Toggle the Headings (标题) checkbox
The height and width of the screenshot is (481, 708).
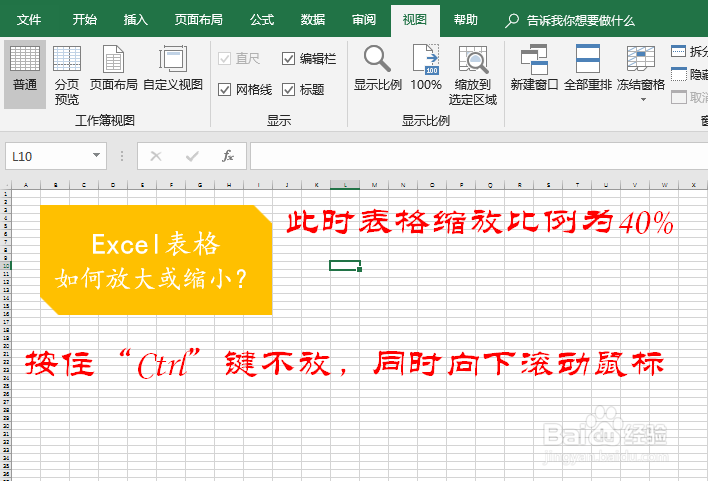pyautogui.click(x=289, y=89)
